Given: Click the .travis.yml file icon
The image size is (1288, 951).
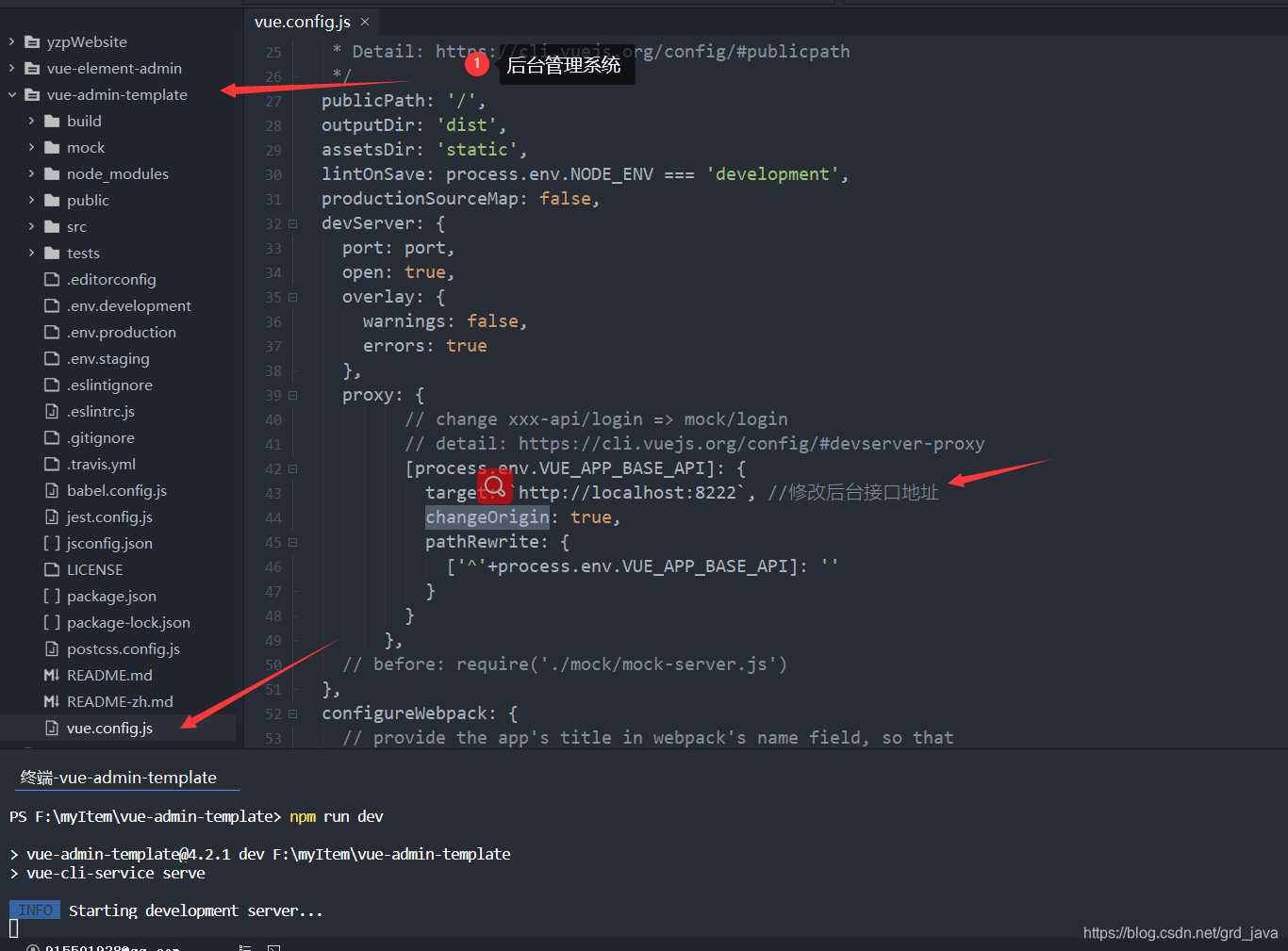Looking at the screenshot, I should click(x=52, y=465).
